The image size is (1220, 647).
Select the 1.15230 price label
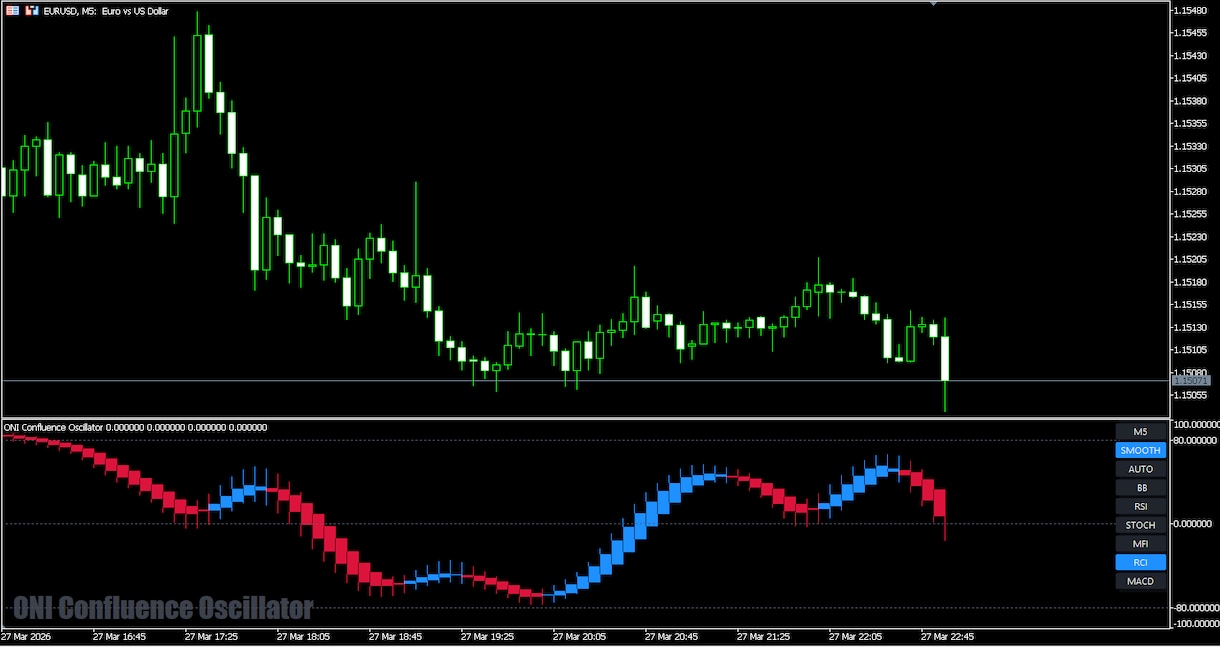[1192, 237]
